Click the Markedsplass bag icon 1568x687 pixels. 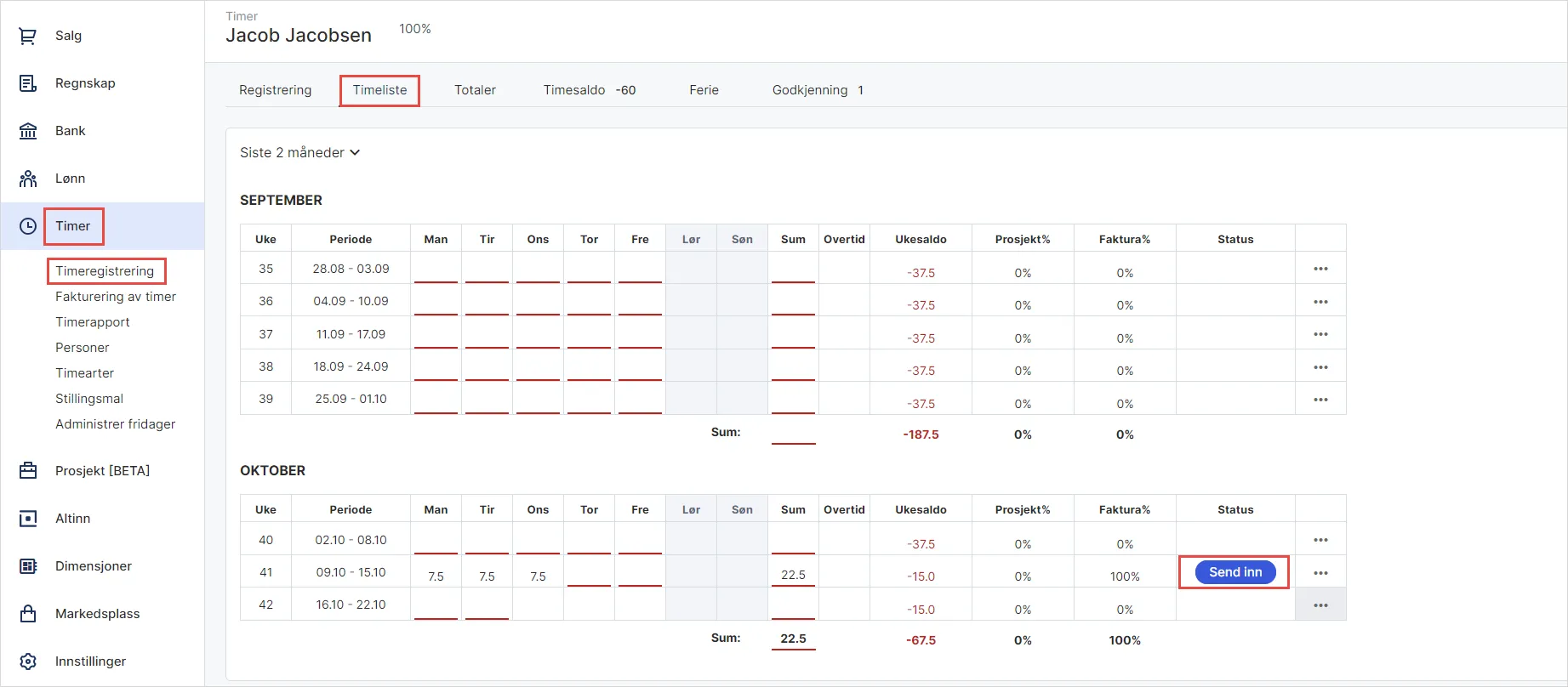coord(28,614)
